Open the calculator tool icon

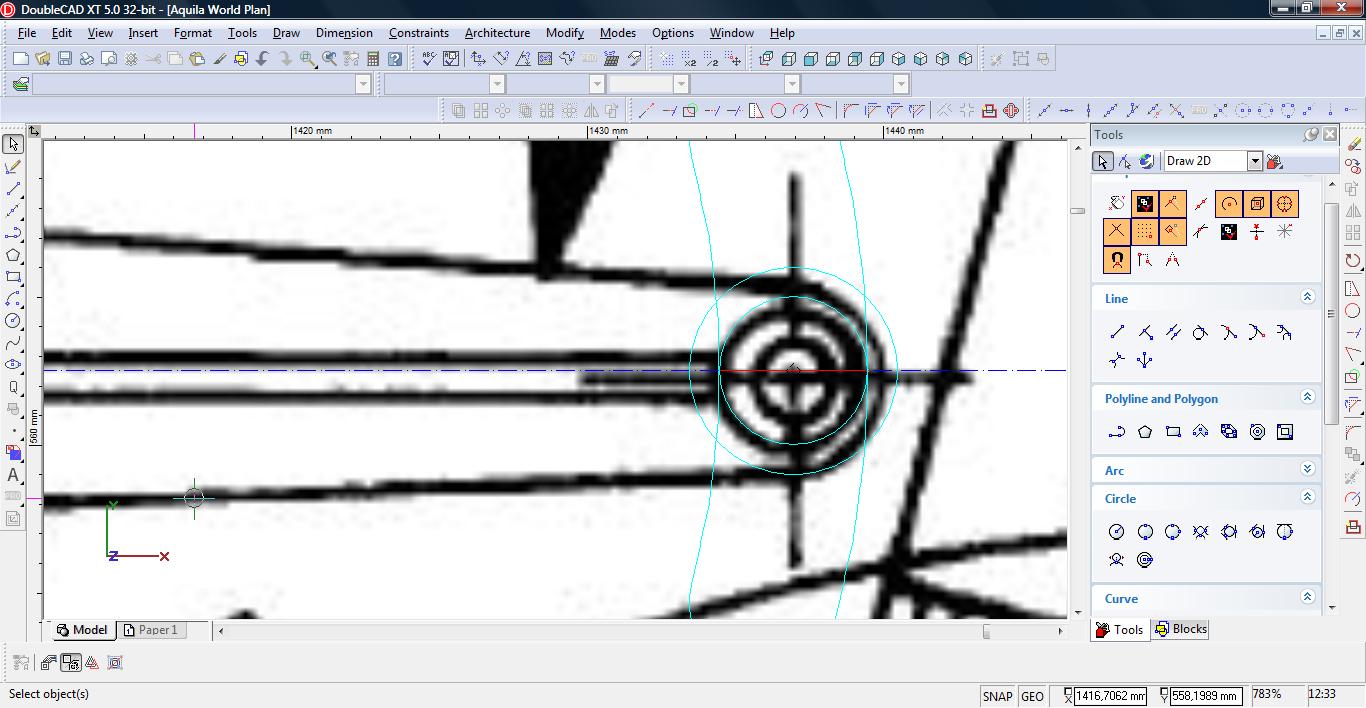coord(373,59)
